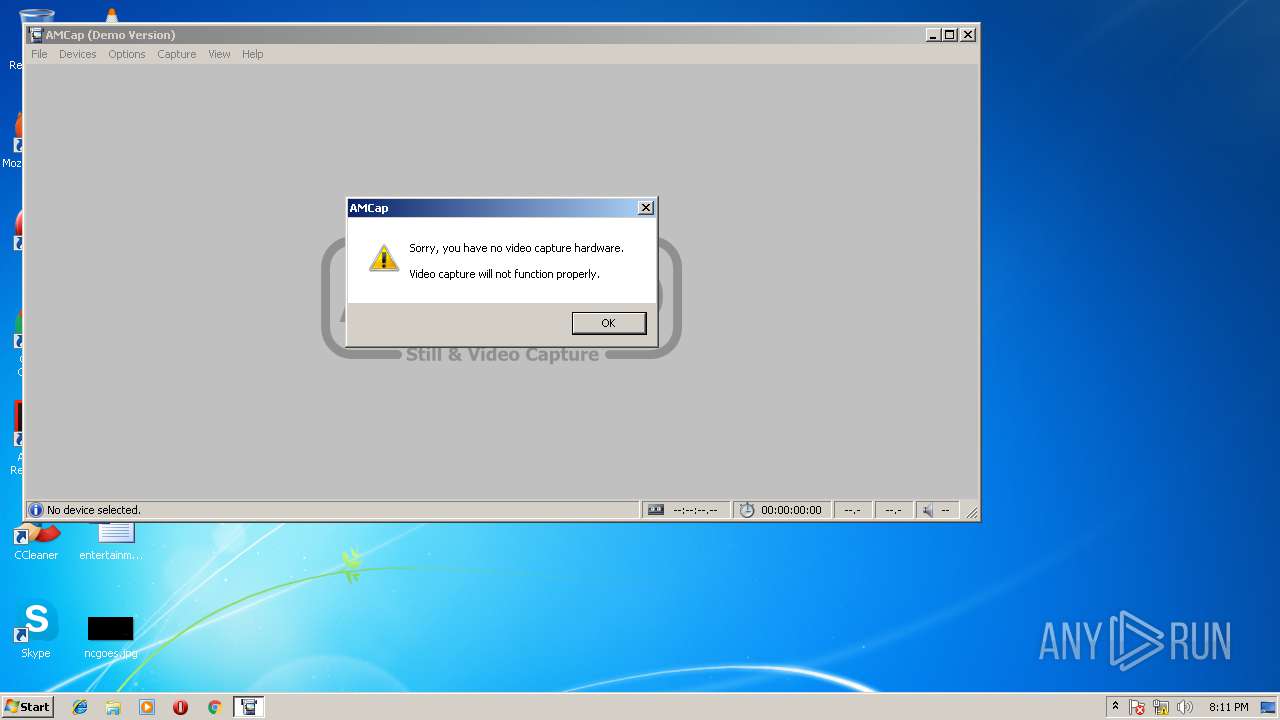Click the warning triangle icon in dialog
The height and width of the screenshot is (720, 1280).
(x=384, y=259)
